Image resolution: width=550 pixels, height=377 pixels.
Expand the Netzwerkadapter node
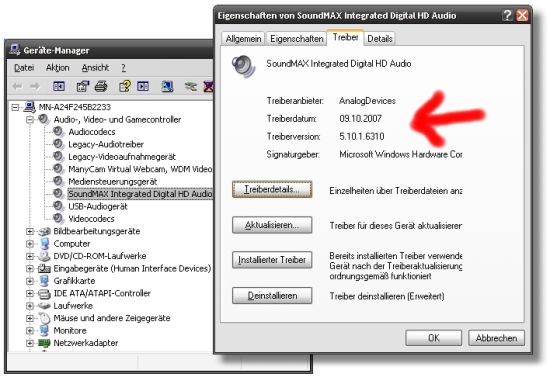point(30,343)
